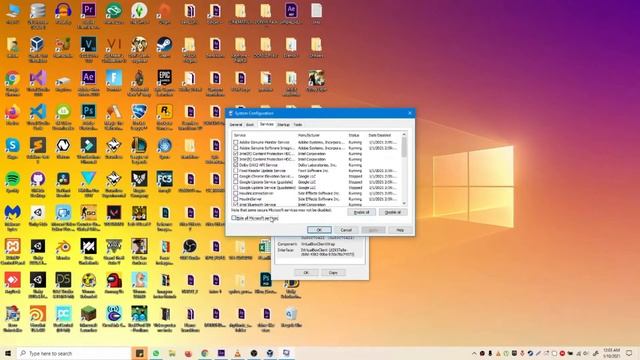Click the Enable all button

[x=361, y=212]
